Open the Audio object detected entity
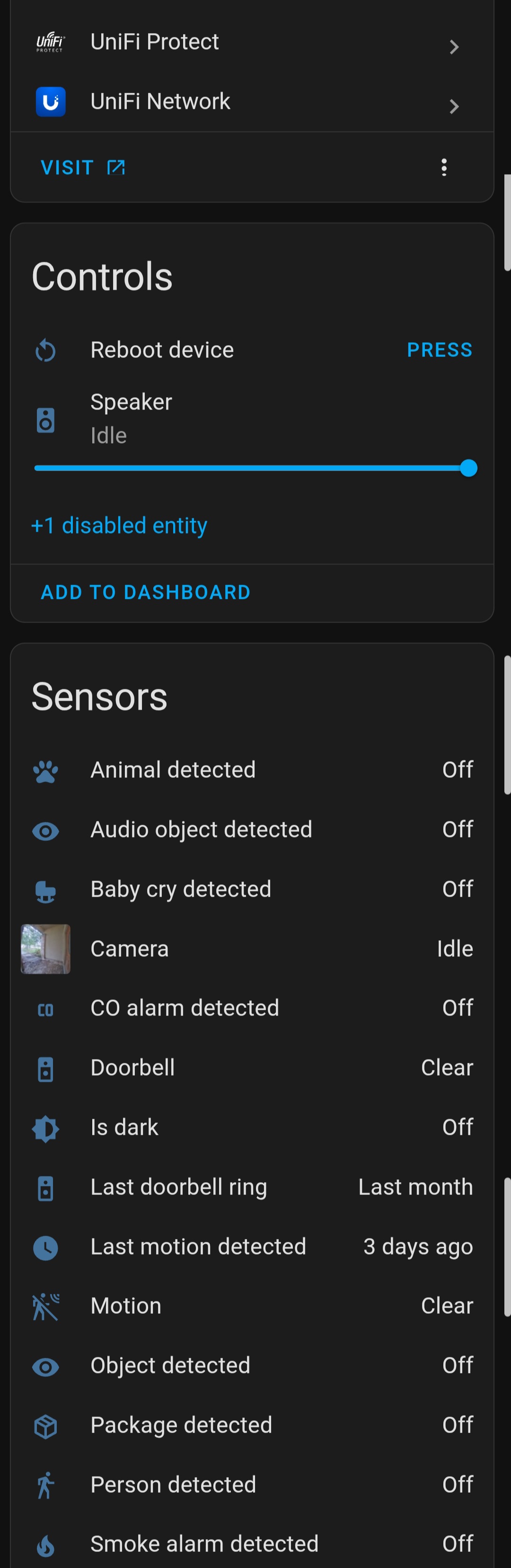The height and width of the screenshot is (1568, 511). [x=253, y=829]
